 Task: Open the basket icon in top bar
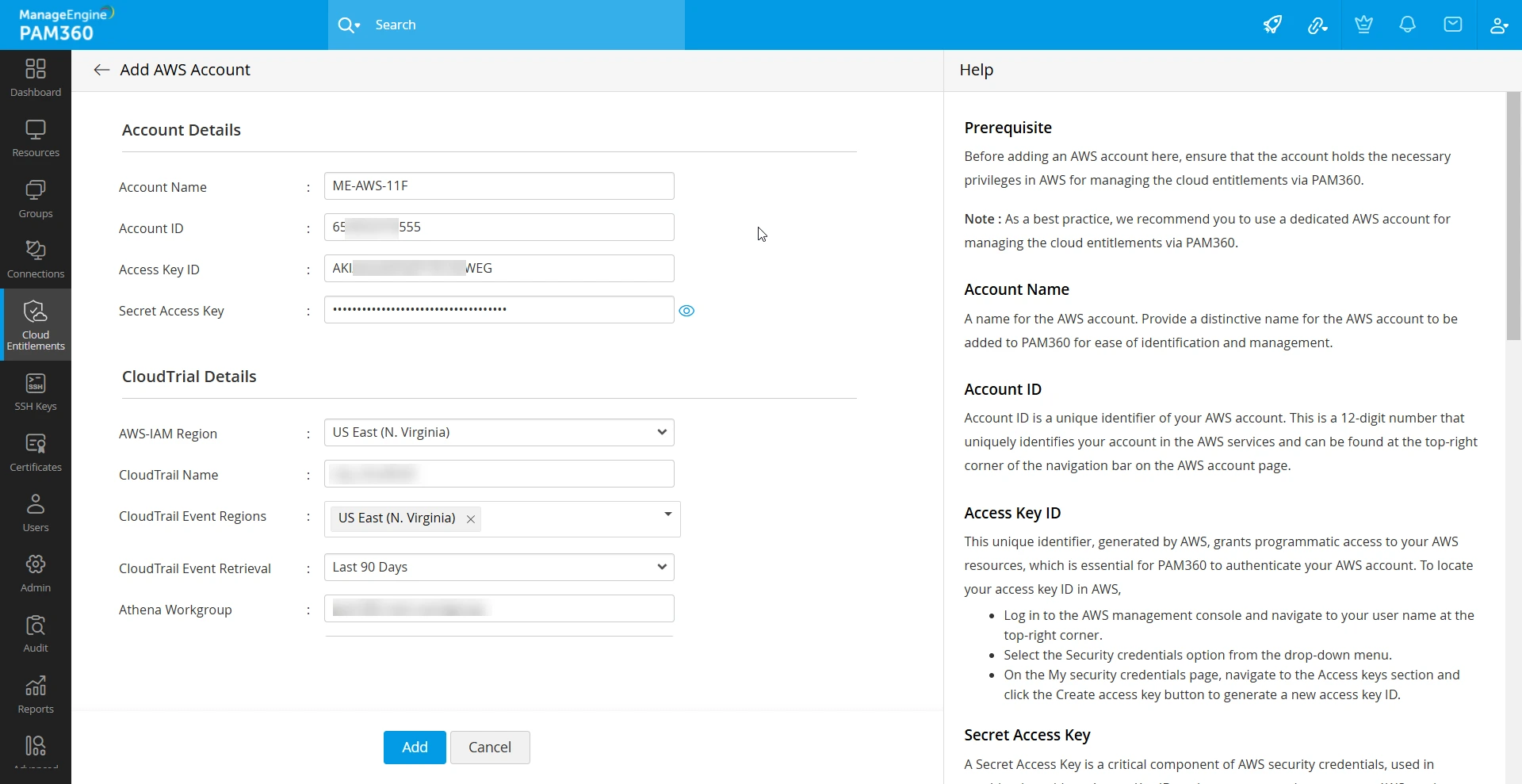(1363, 25)
